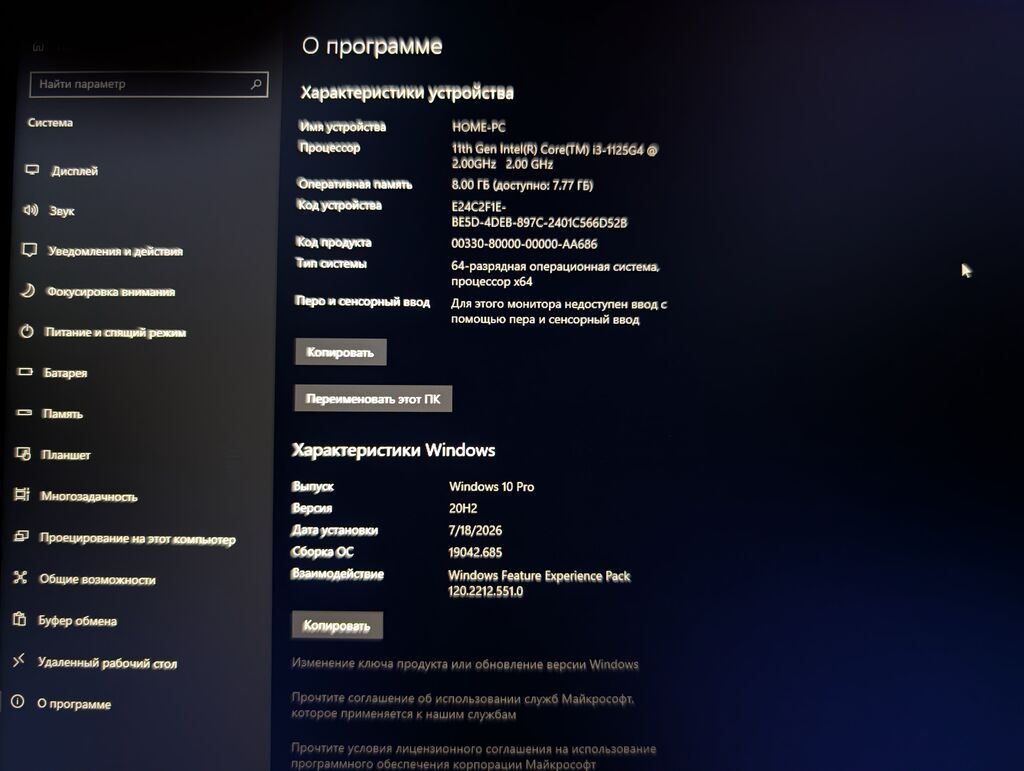
Task: Click the Remote Desktop icon
Action: pos(19,660)
